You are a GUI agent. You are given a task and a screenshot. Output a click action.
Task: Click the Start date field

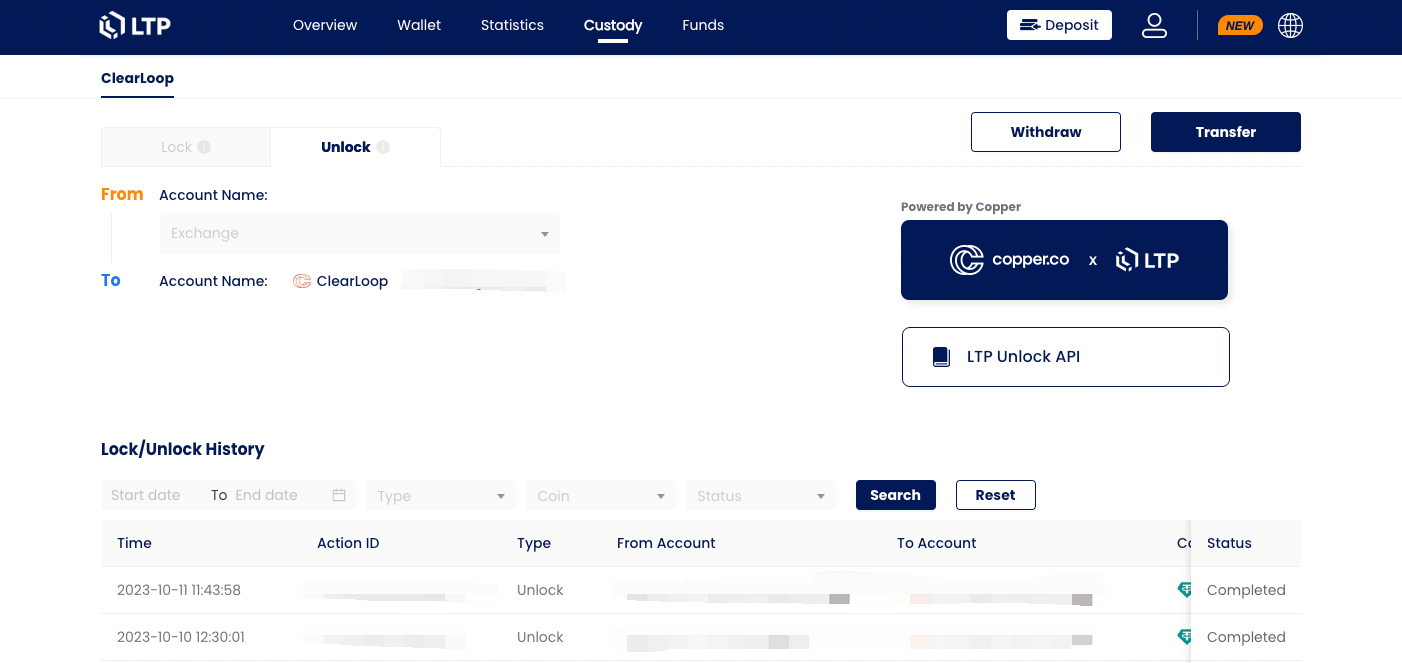146,495
